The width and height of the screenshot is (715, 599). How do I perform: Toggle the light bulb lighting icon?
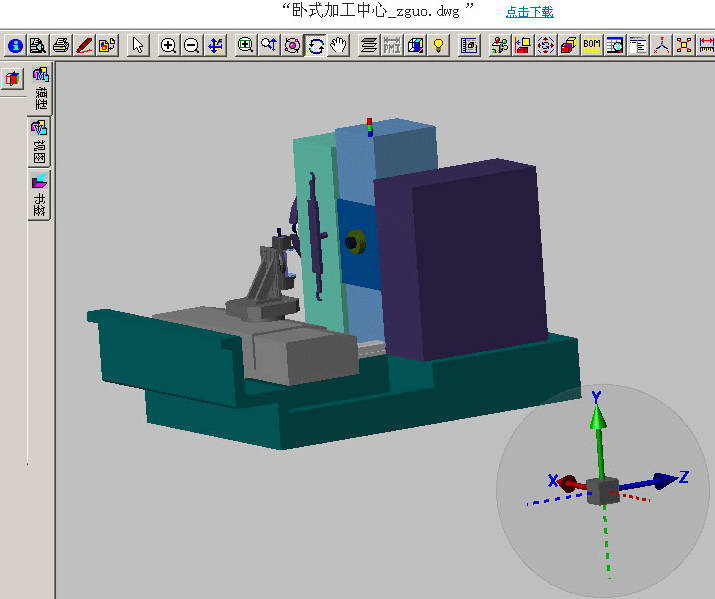point(438,45)
